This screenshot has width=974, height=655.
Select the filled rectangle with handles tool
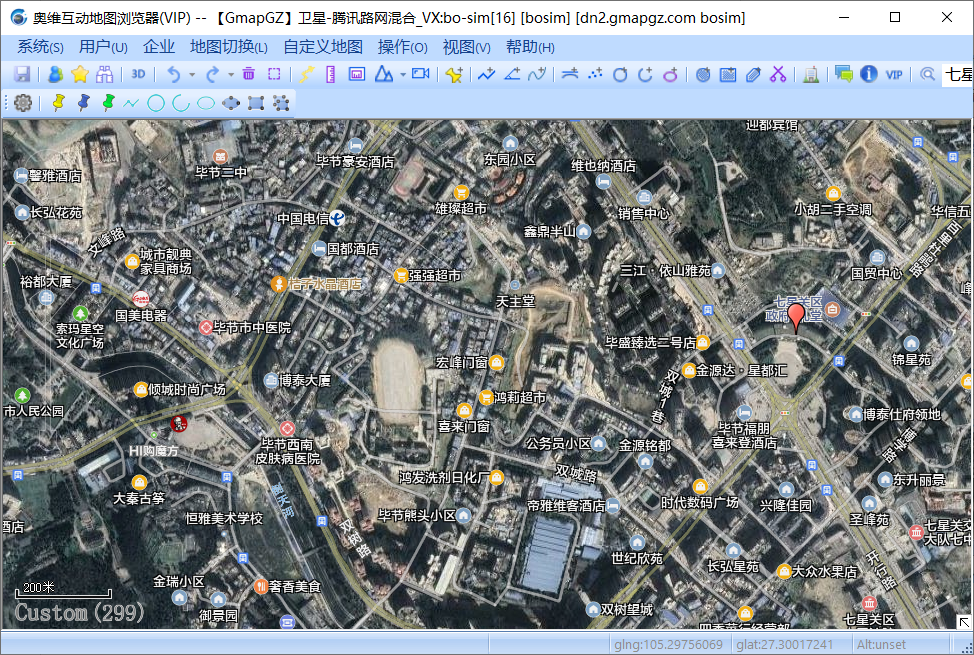tap(256, 103)
